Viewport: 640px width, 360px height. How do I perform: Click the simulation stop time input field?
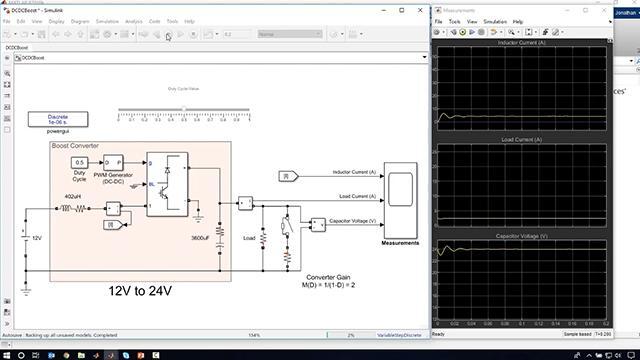click(x=236, y=34)
